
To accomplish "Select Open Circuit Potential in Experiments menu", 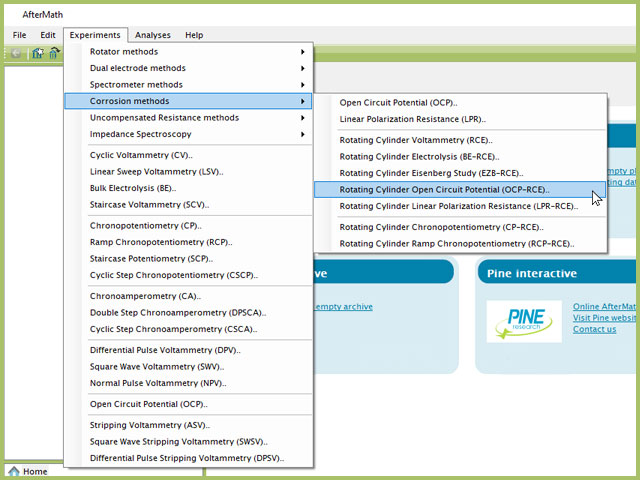I will tap(188, 404).
